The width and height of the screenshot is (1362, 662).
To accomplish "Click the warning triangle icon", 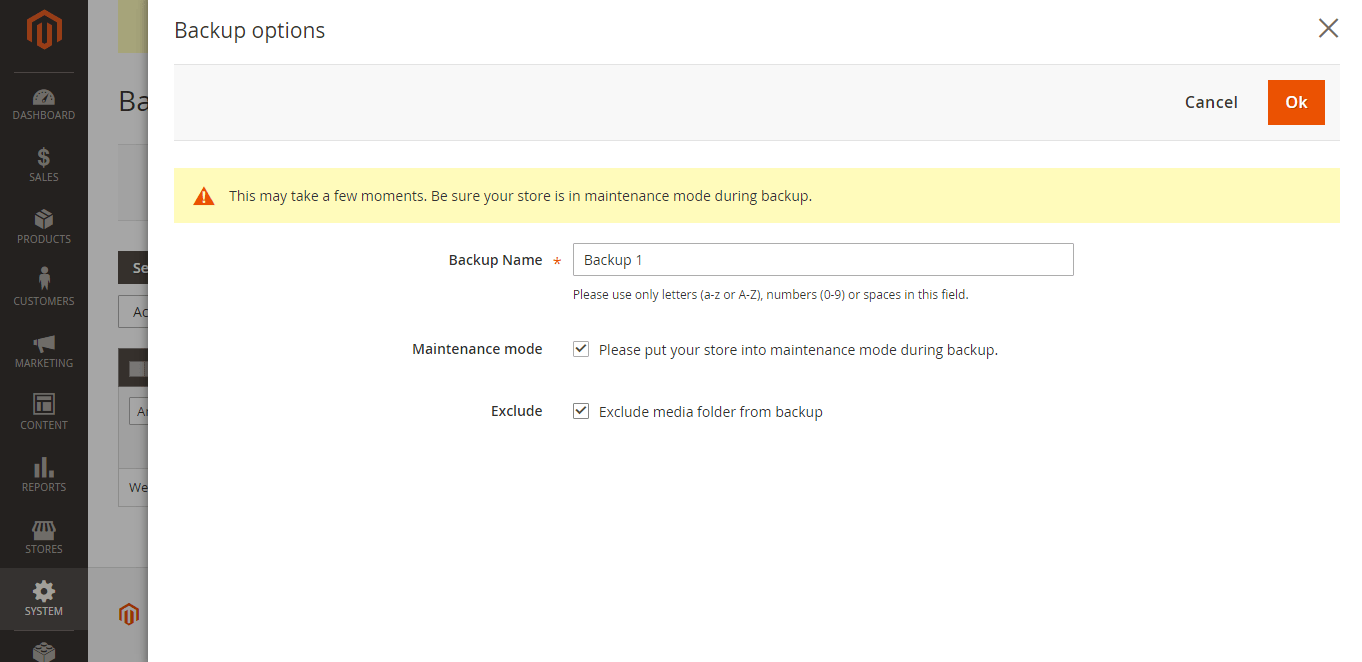I will tap(204, 196).
